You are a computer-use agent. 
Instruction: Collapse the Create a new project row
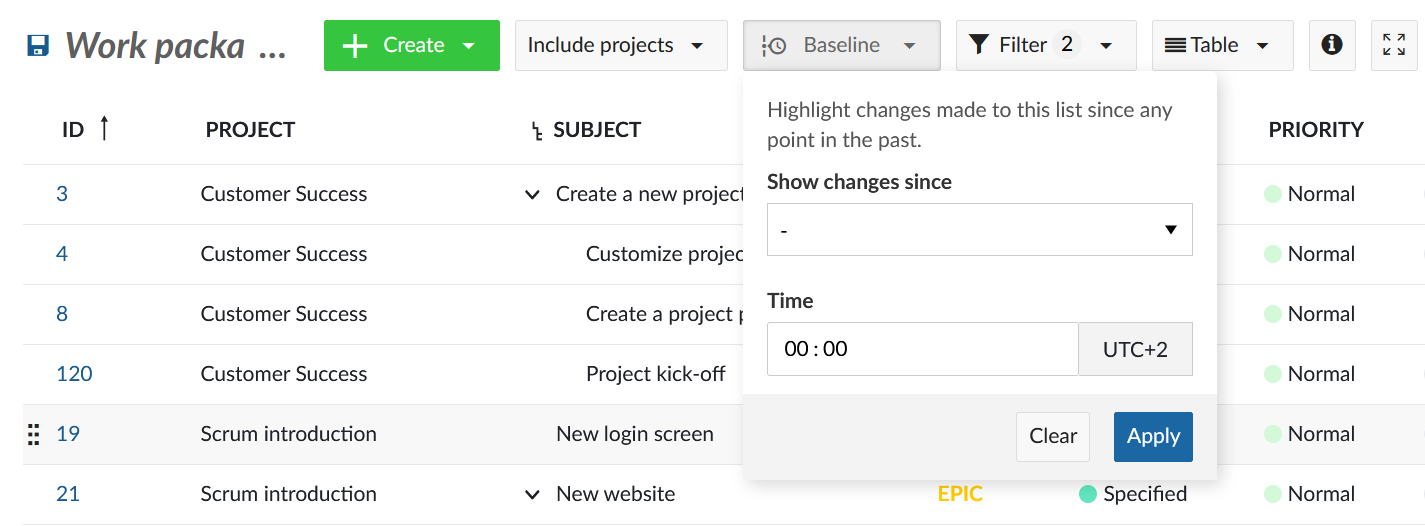coord(532,194)
